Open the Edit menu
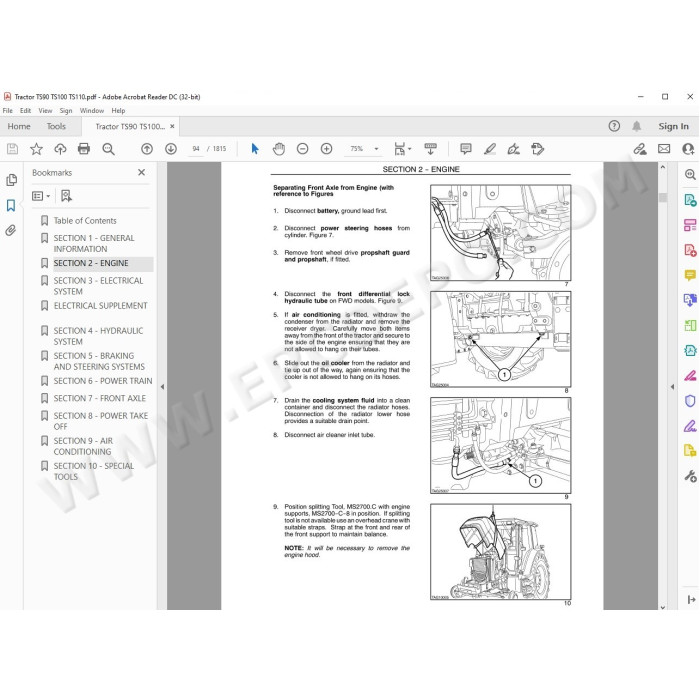The height and width of the screenshot is (700, 700). coord(25,110)
